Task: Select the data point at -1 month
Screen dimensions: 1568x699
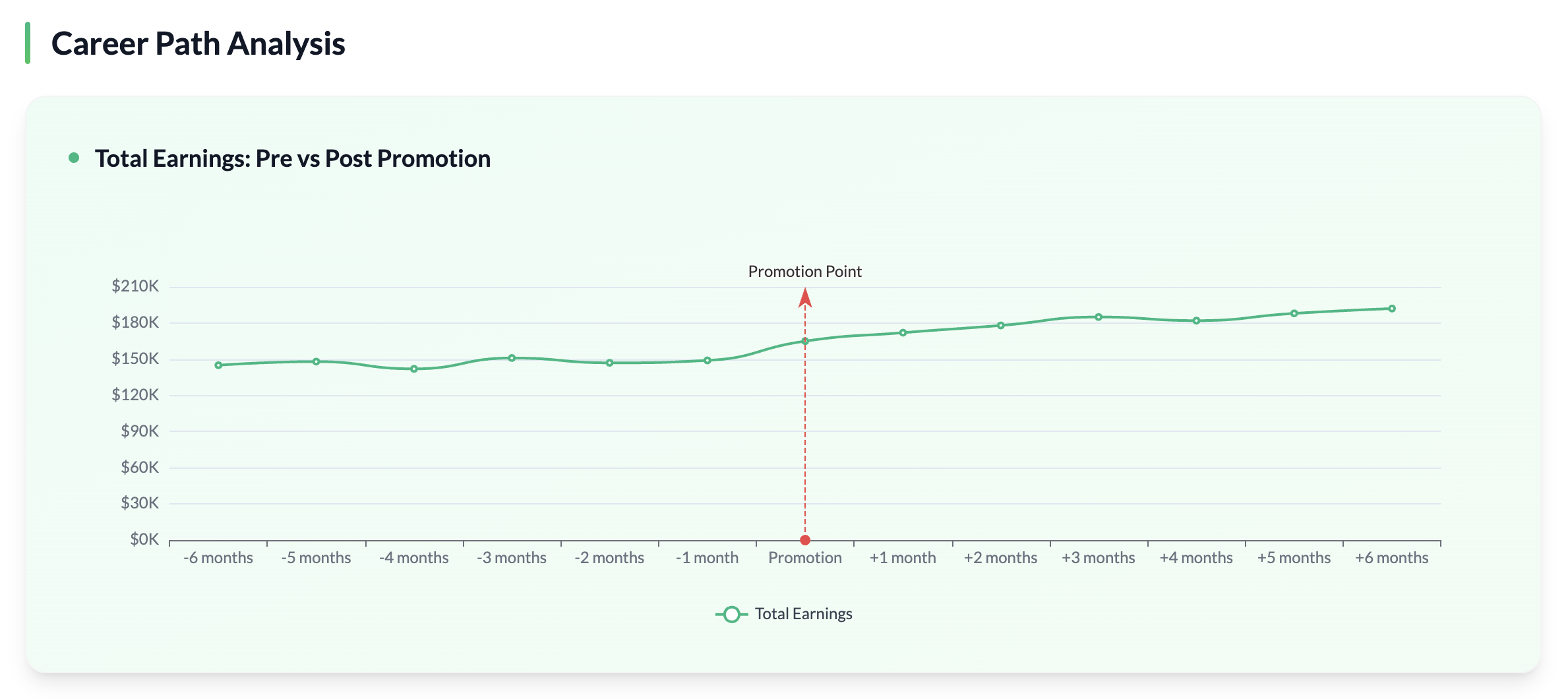Action: [x=708, y=361]
